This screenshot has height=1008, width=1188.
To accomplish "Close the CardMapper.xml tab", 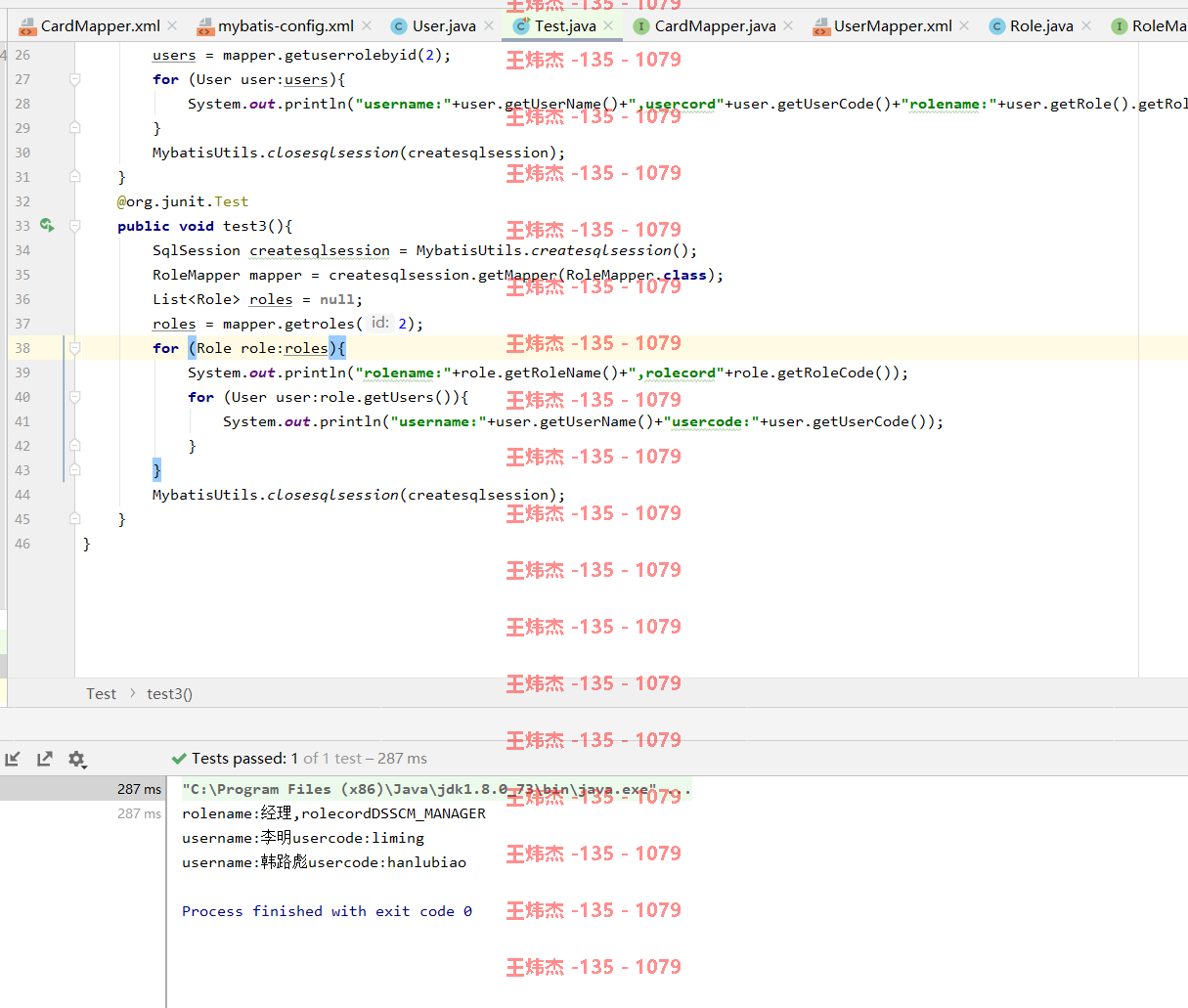I will tap(172, 25).
